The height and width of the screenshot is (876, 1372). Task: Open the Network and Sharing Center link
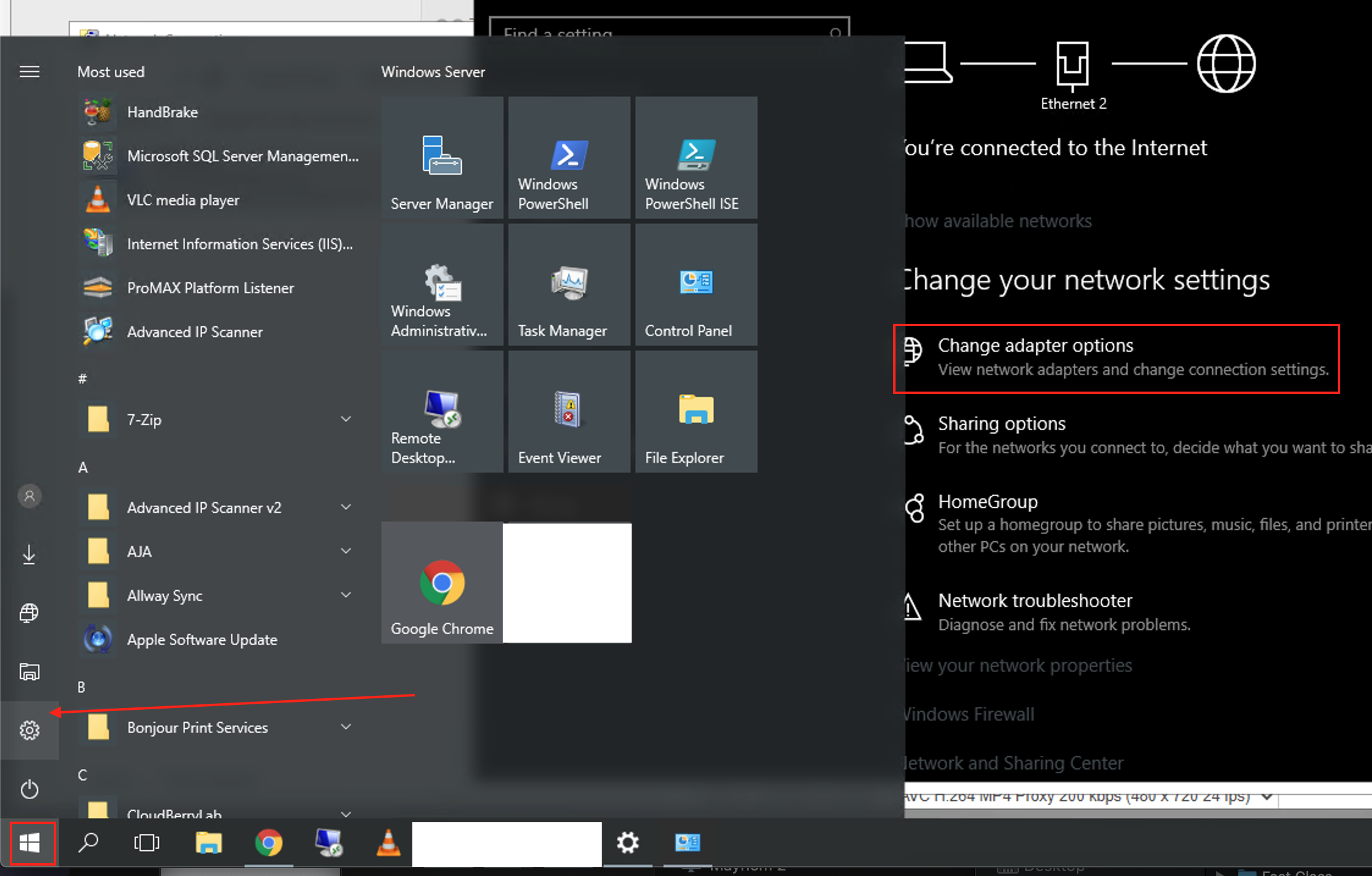[x=1014, y=763]
